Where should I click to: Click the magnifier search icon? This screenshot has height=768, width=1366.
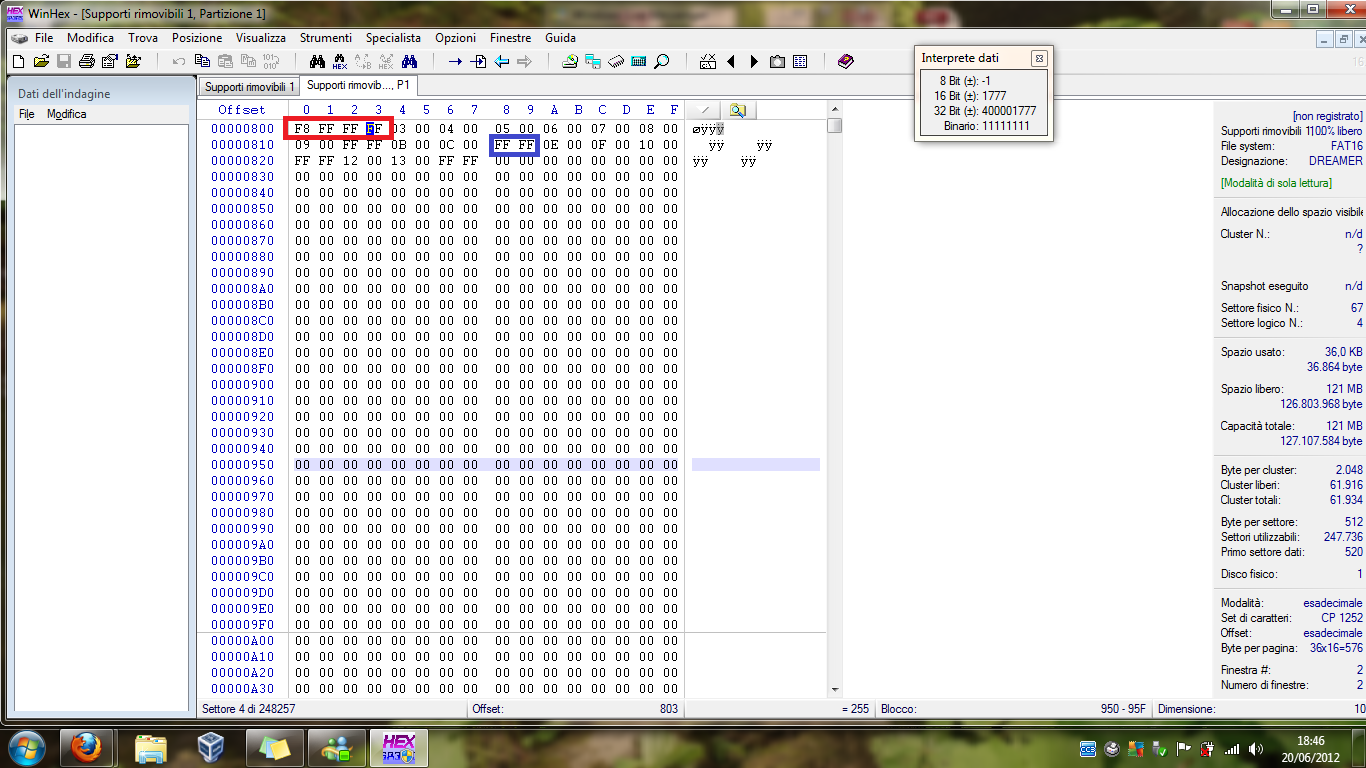click(662, 61)
